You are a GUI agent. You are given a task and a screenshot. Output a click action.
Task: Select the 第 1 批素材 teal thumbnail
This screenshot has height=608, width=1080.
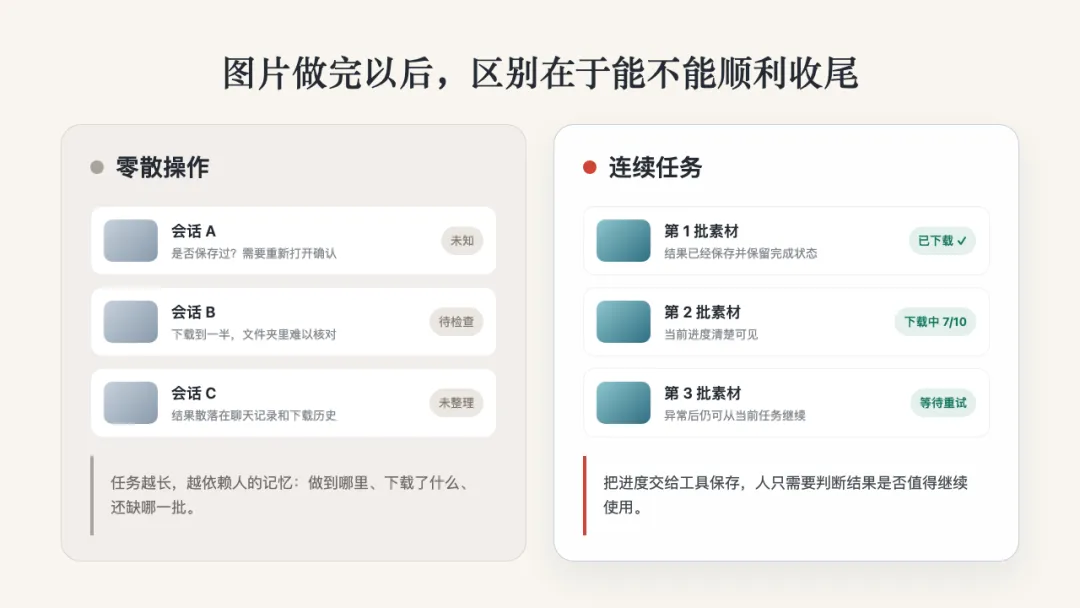coord(623,240)
